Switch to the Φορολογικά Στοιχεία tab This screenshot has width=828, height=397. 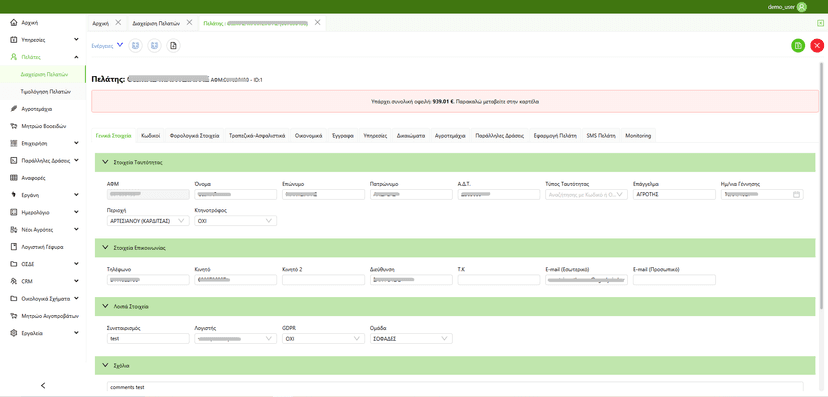[194, 136]
